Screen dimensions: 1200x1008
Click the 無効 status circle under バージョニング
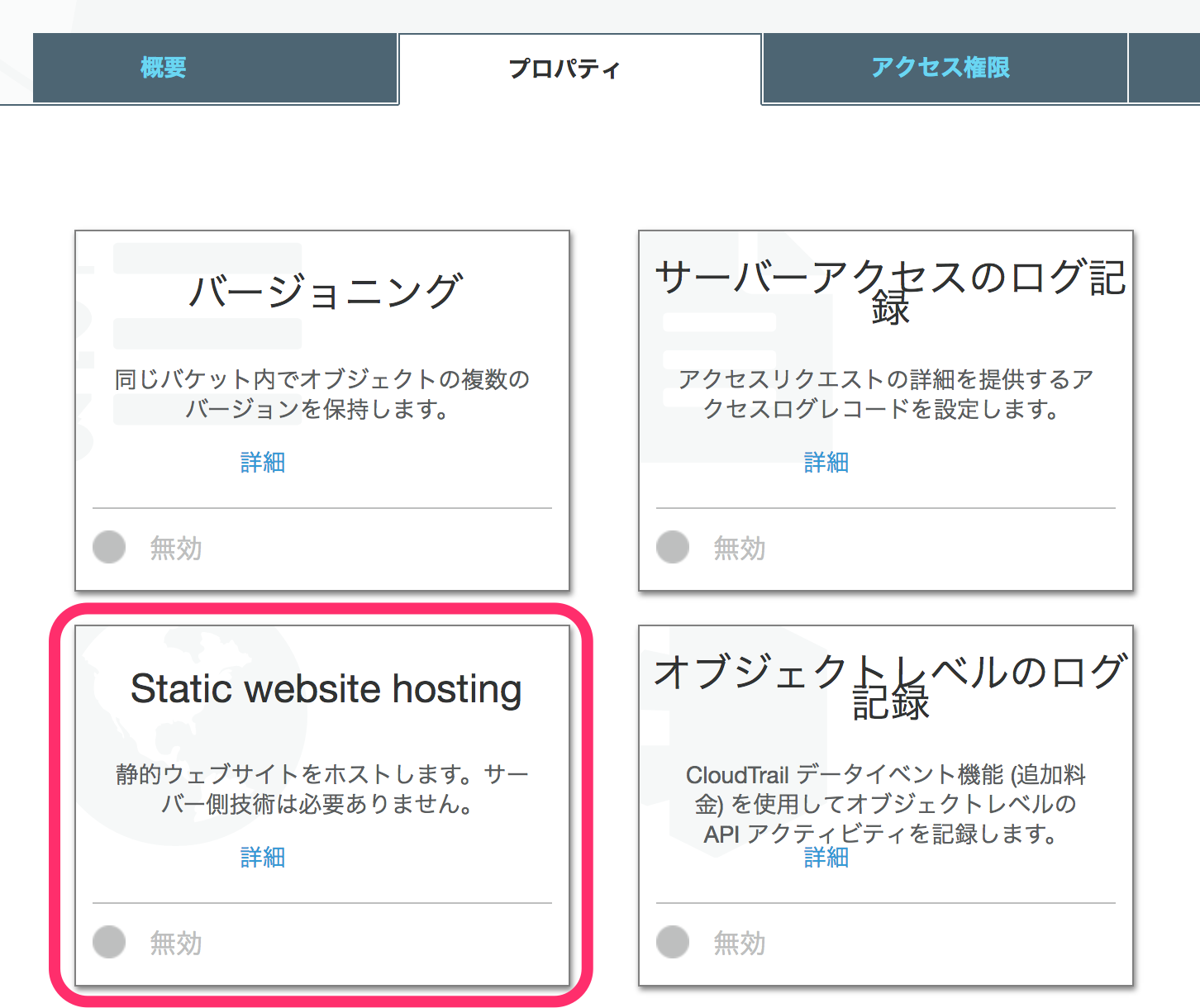(x=108, y=547)
